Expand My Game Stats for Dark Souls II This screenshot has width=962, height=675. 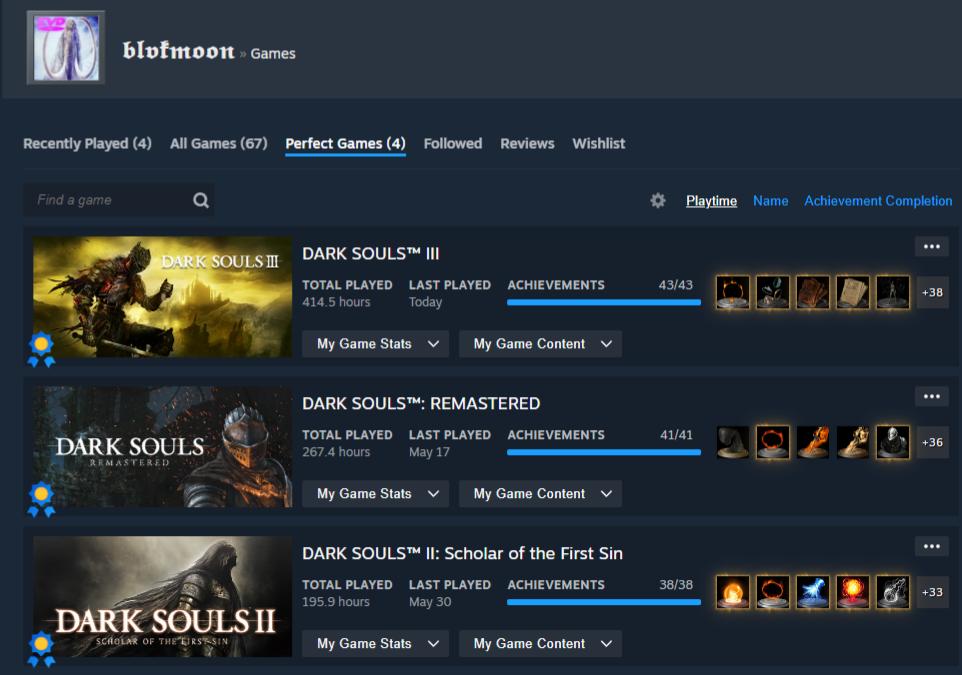(x=375, y=643)
